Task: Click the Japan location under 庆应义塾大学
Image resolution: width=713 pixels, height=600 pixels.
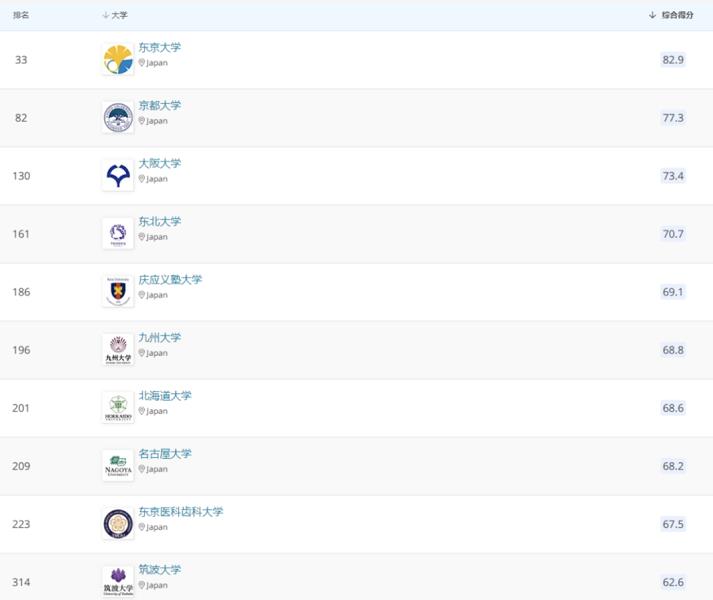Action: [153, 295]
